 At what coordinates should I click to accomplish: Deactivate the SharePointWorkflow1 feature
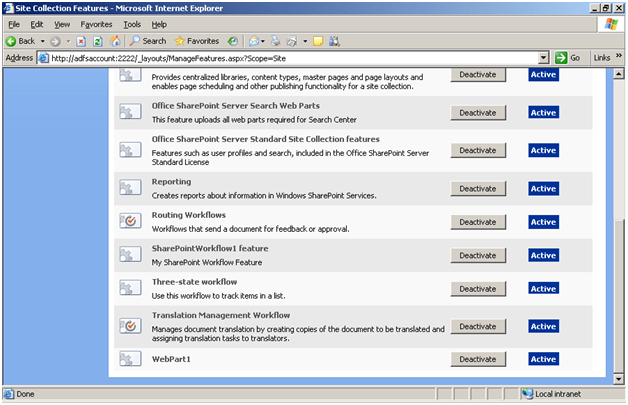(478, 255)
